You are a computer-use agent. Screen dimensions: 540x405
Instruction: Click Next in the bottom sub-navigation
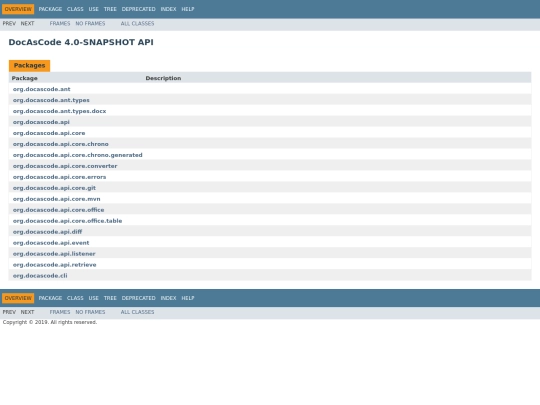coord(28,312)
